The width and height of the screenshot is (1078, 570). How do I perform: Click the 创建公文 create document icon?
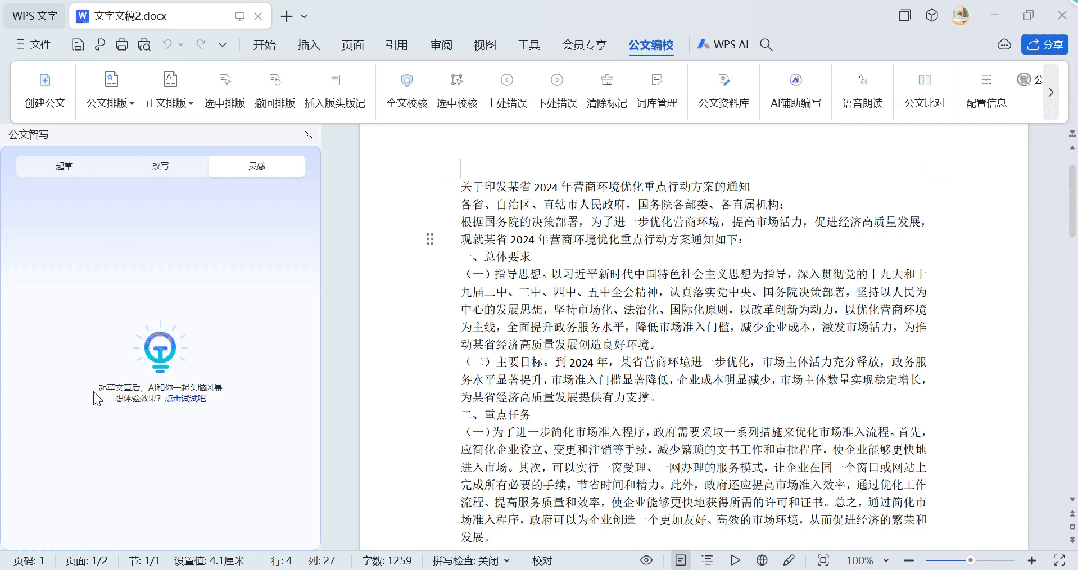pyautogui.click(x=45, y=80)
